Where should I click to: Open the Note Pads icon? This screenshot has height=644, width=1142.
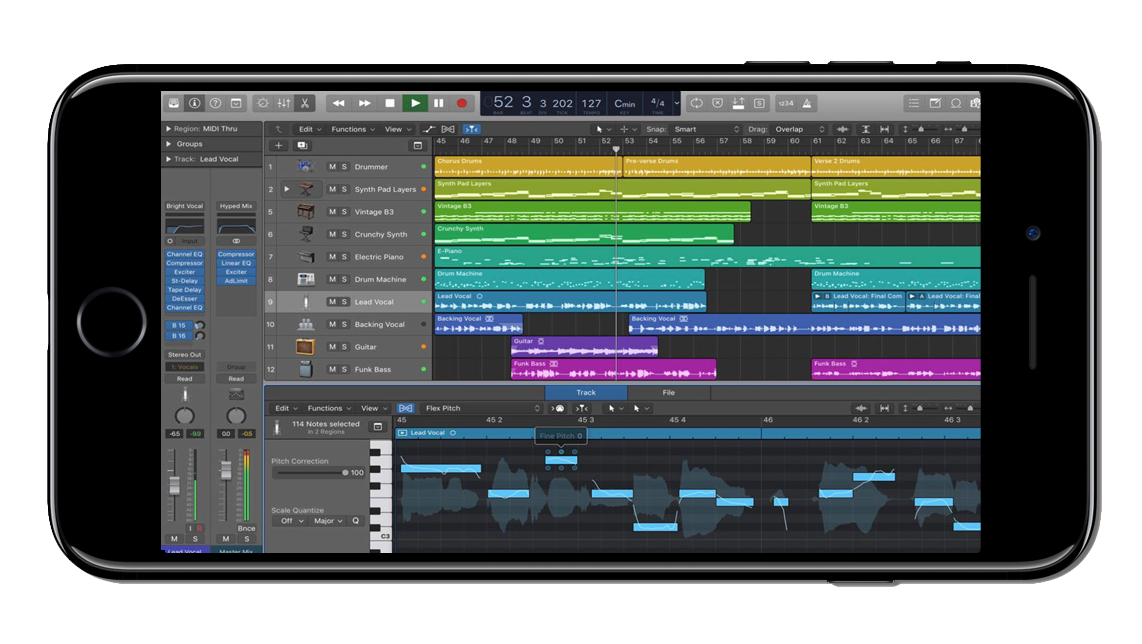tap(935, 103)
